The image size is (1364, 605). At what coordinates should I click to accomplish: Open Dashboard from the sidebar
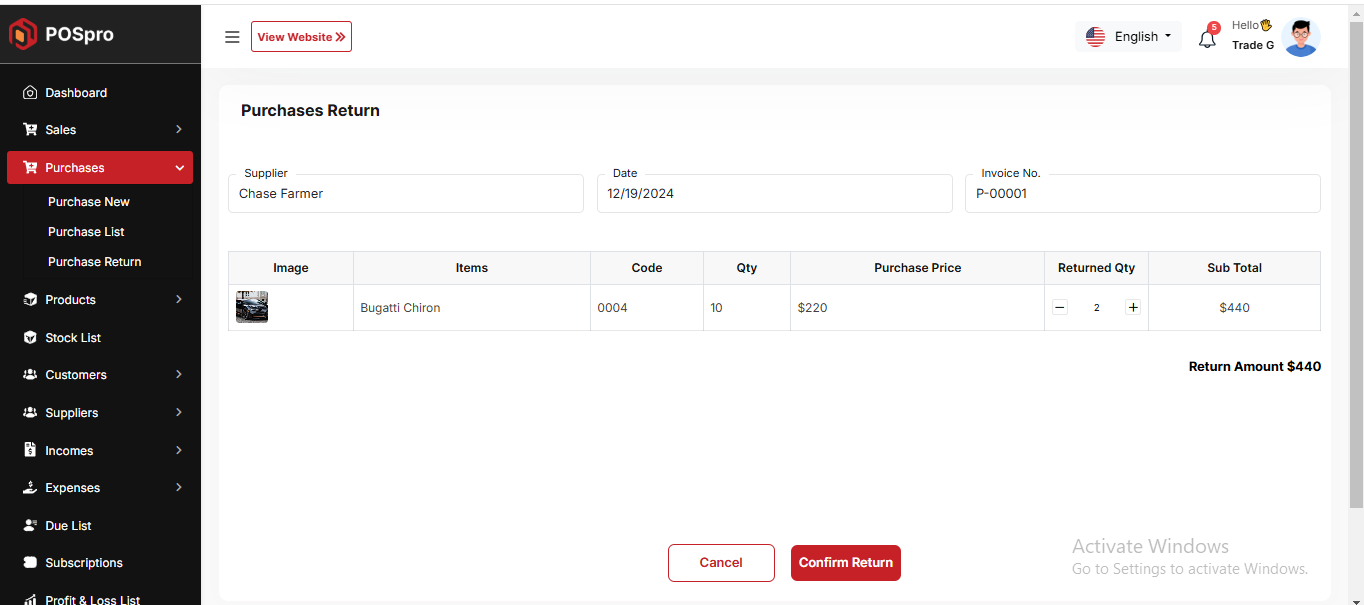(x=76, y=93)
